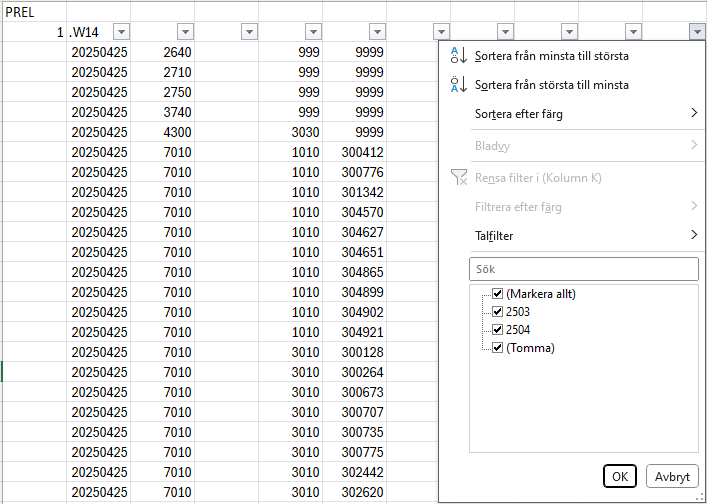Choose Sortera från största till minsta
Image resolution: width=707 pixels, height=504 pixels.
tap(551, 85)
